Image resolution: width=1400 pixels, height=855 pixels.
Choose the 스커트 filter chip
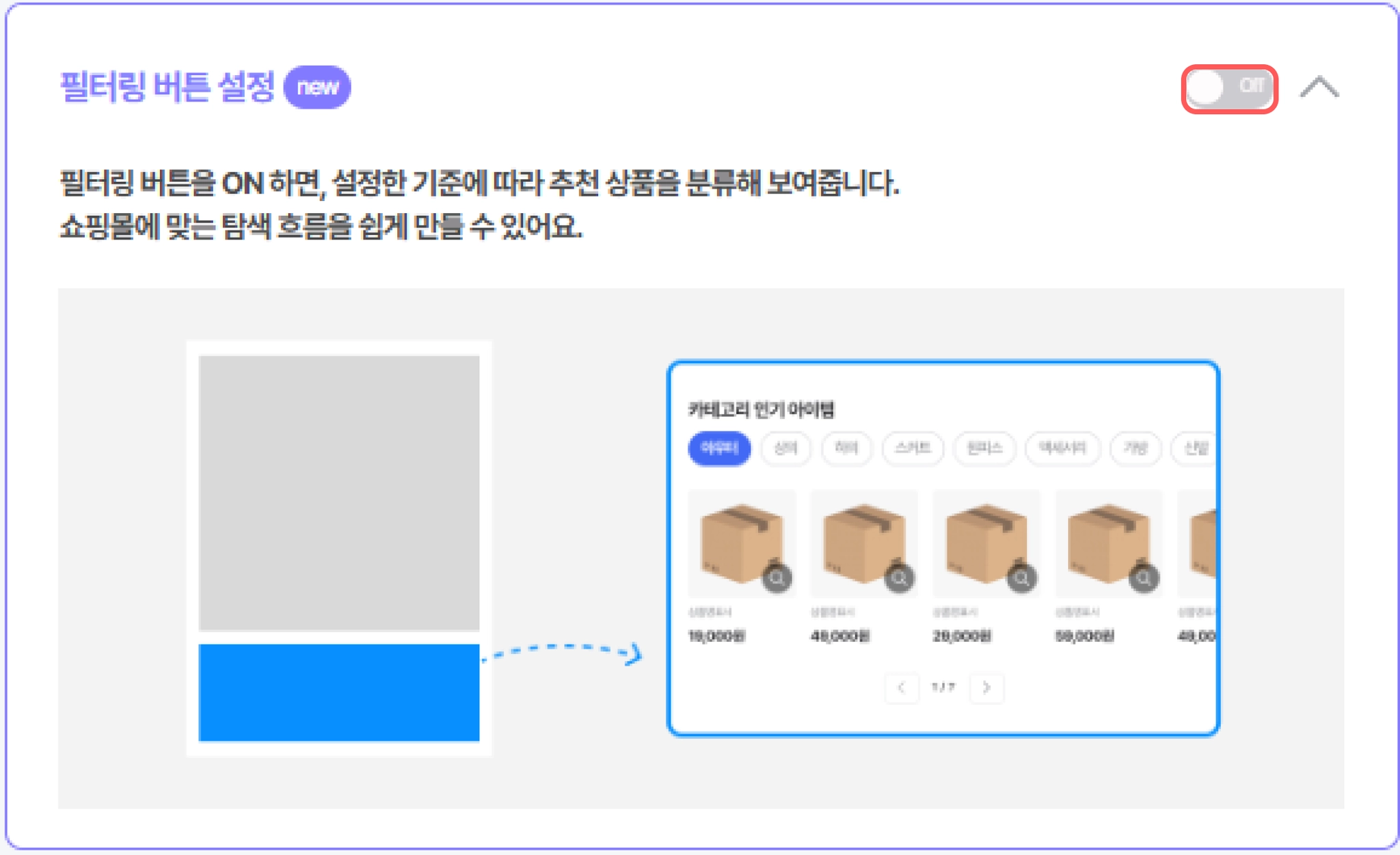tap(913, 448)
